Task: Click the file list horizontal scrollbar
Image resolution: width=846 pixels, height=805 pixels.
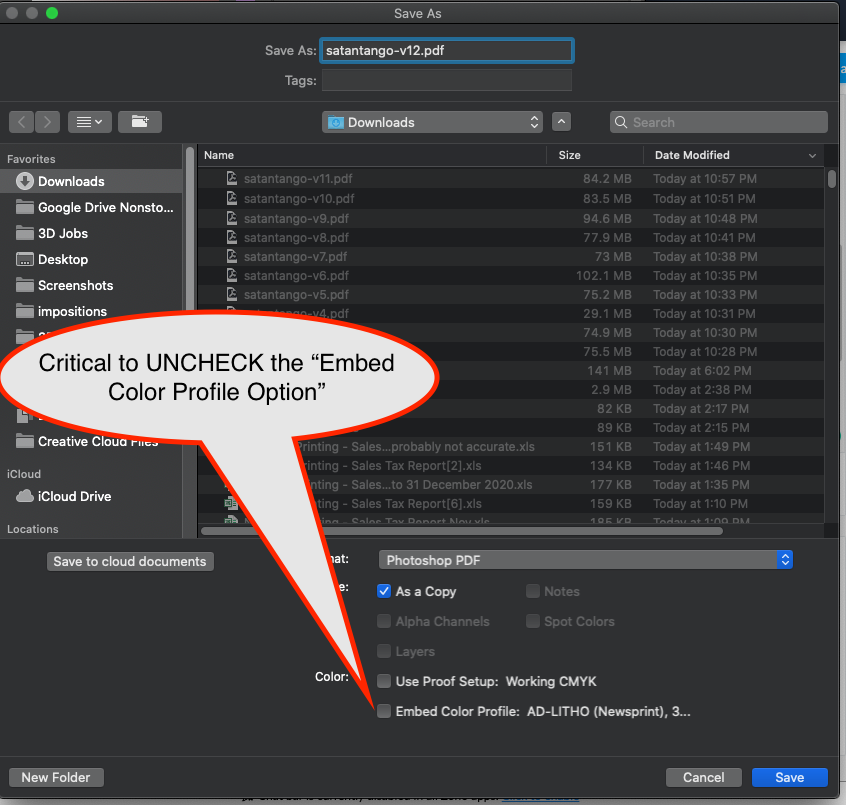Action: pos(462,531)
